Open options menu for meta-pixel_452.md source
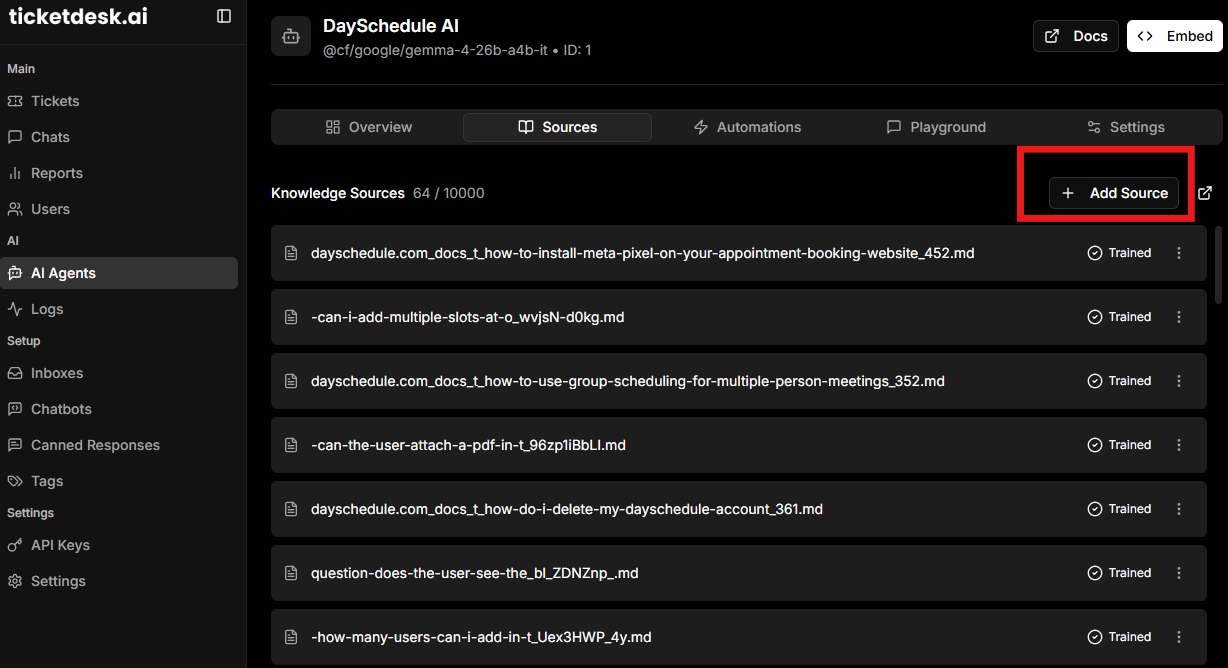Screen dimensions: 1228x668 point(1179,253)
